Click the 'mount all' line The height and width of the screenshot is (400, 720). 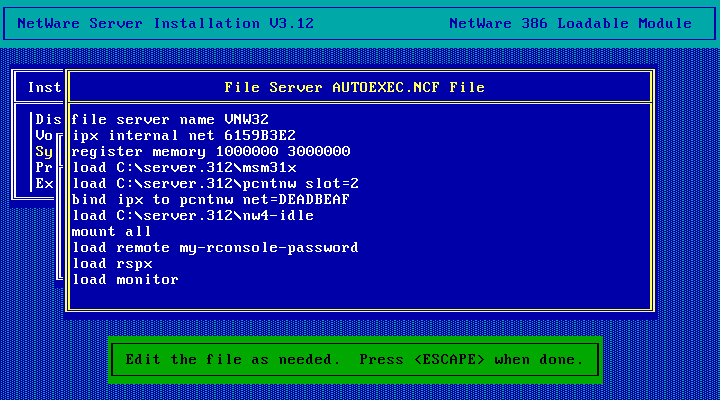pyautogui.click(x=111, y=231)
